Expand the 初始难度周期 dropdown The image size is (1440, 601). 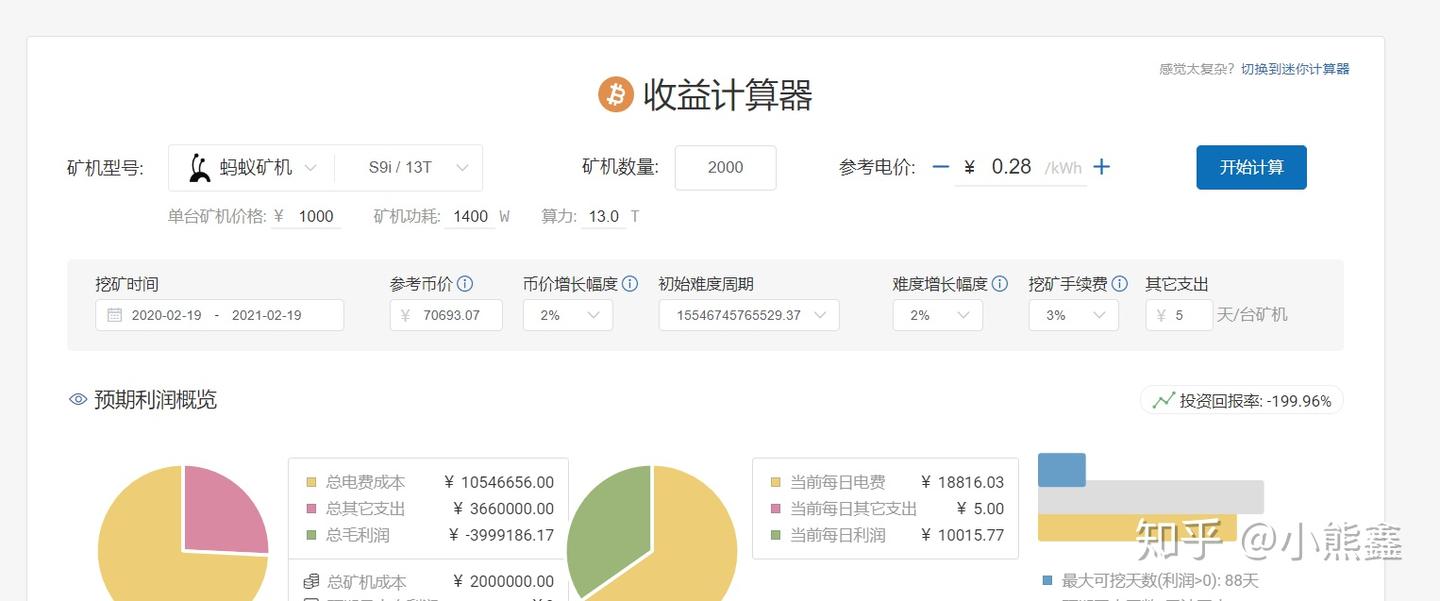pyautogui.click(x=748, y=315)
